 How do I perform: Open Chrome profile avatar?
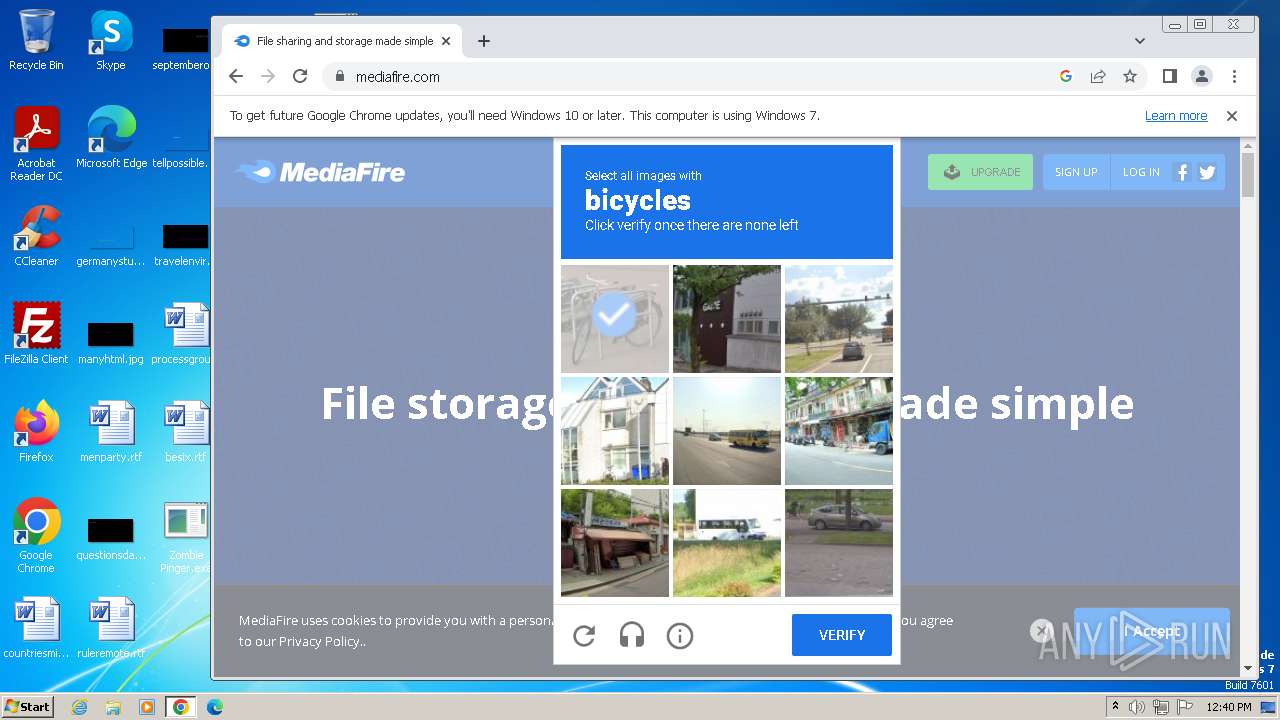tap(1202, 76)
